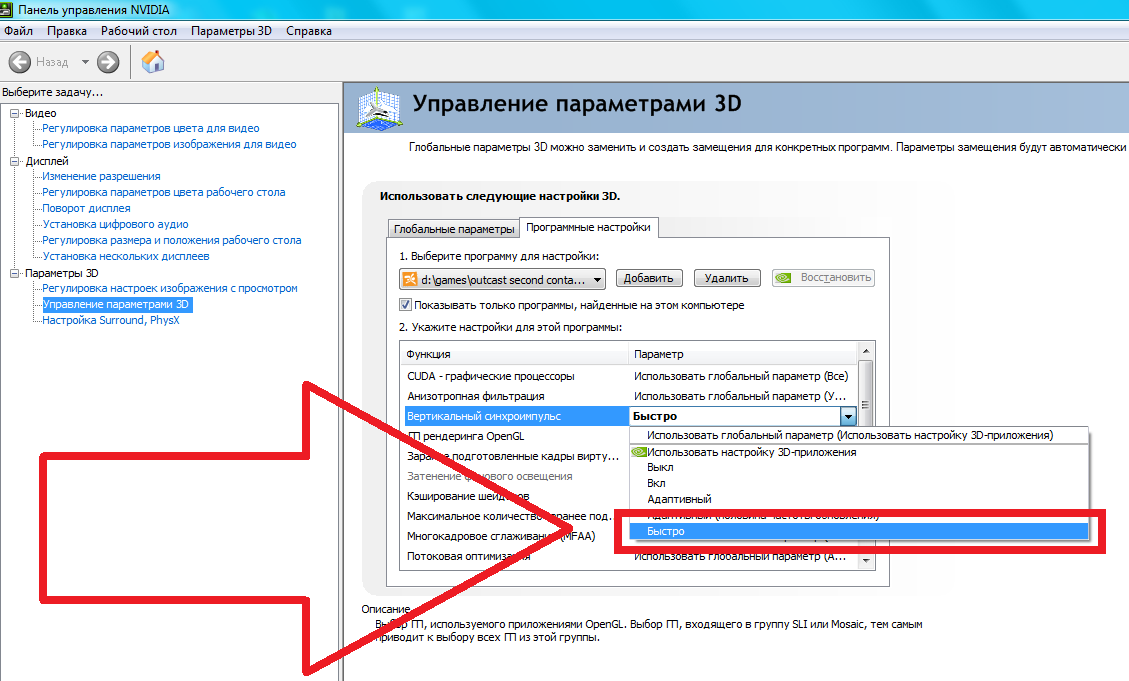Click the Дисплей tree label
The width and height of the screenshot is (1129, 681).
[47, 161]
